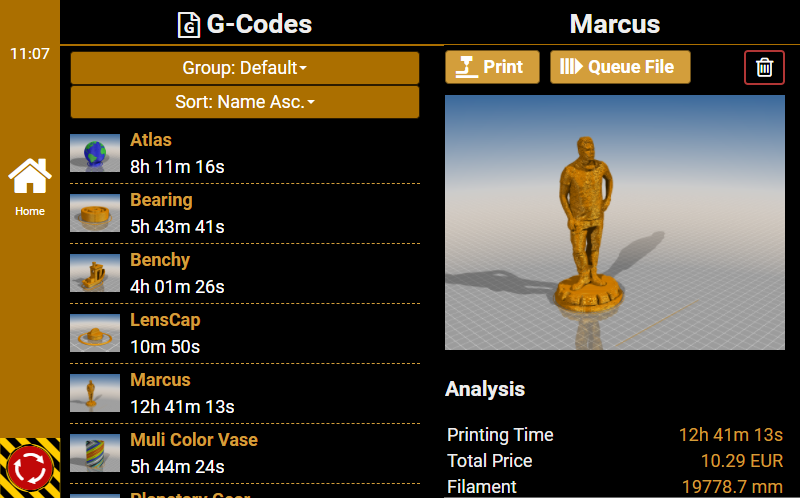Click the Muli Color Vase thumbnail

point(95,453)
